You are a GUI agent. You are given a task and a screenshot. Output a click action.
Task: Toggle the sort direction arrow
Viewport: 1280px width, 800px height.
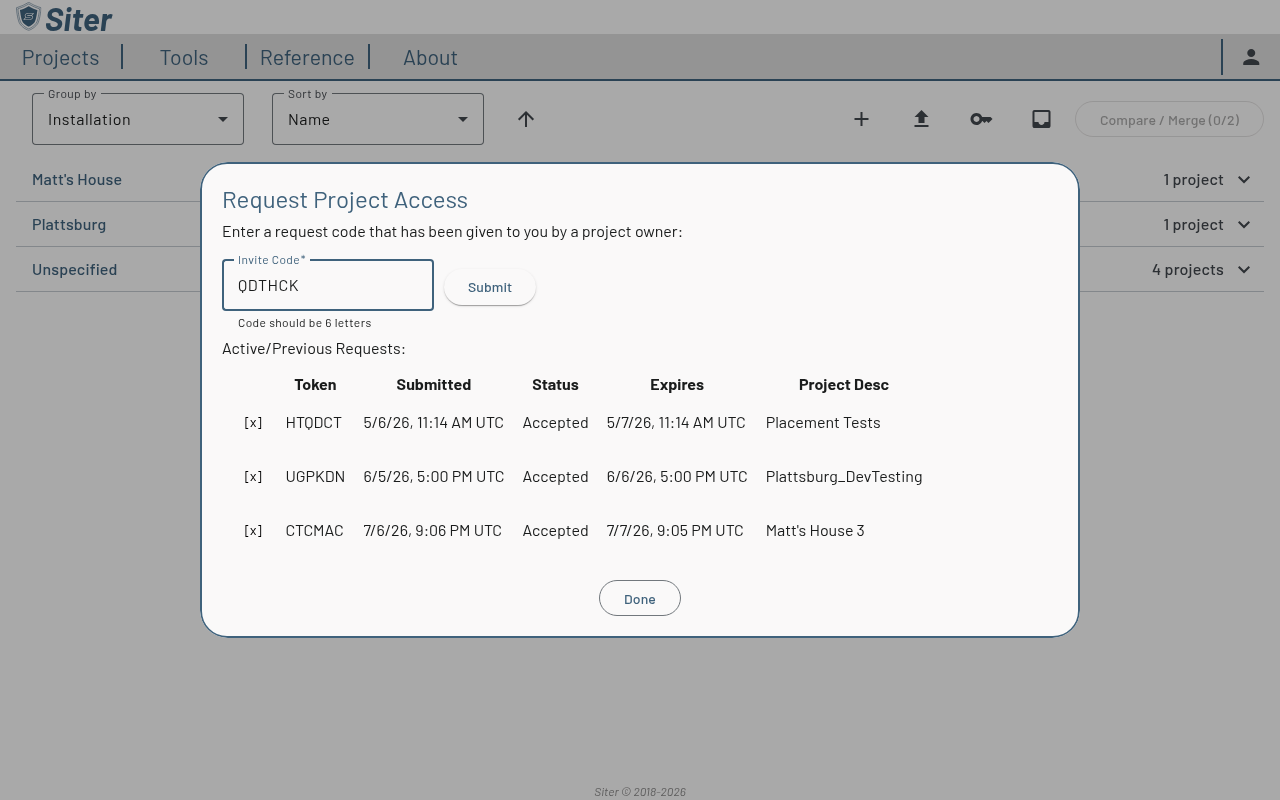pos(526,119)
